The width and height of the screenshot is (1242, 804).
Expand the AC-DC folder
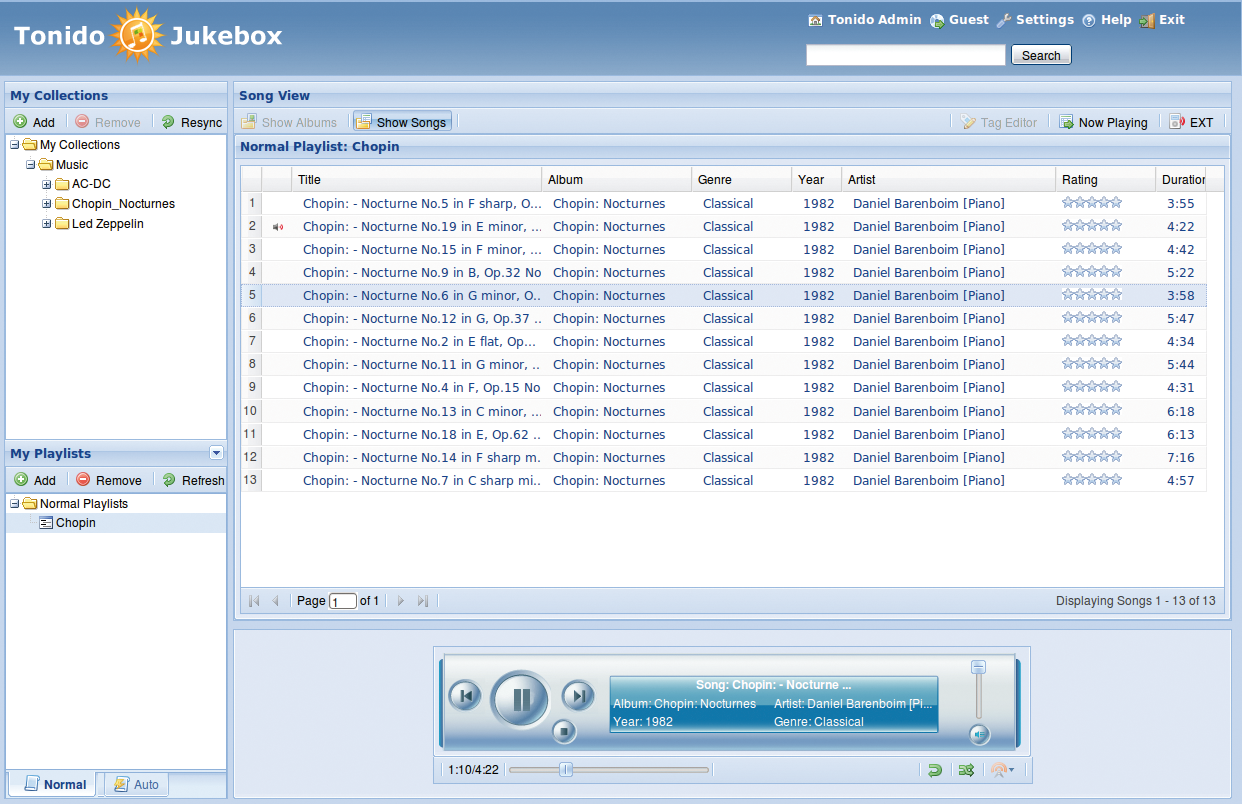tap(47, 184)
